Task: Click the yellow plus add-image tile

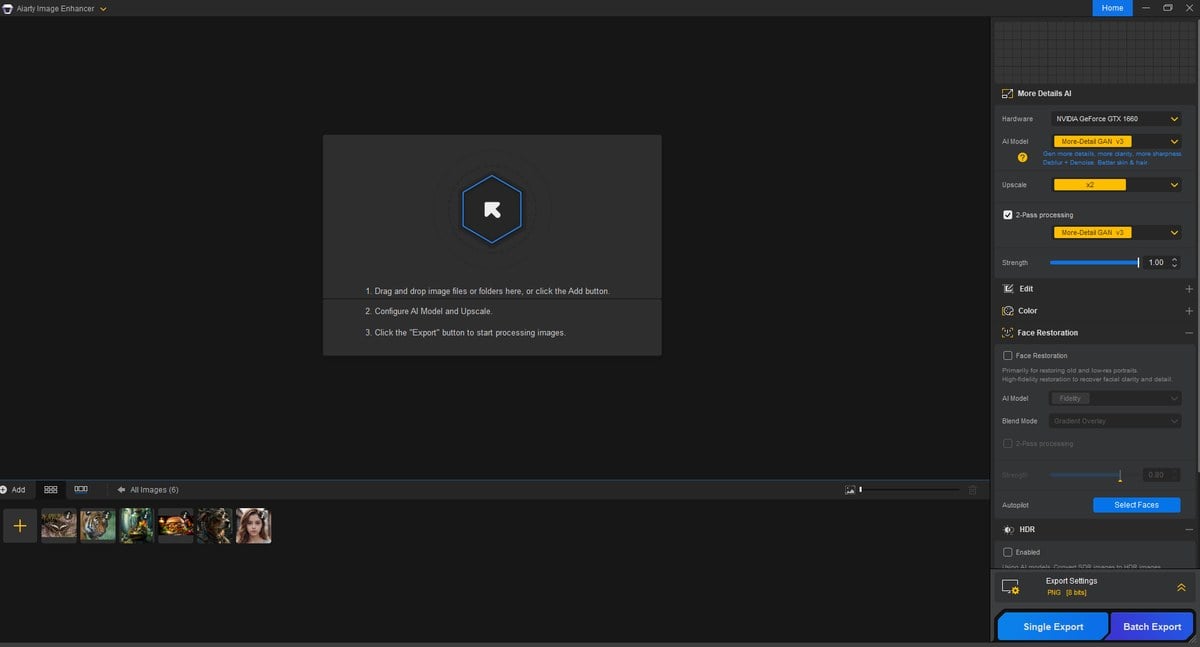Action: click(x=20, y=526)
